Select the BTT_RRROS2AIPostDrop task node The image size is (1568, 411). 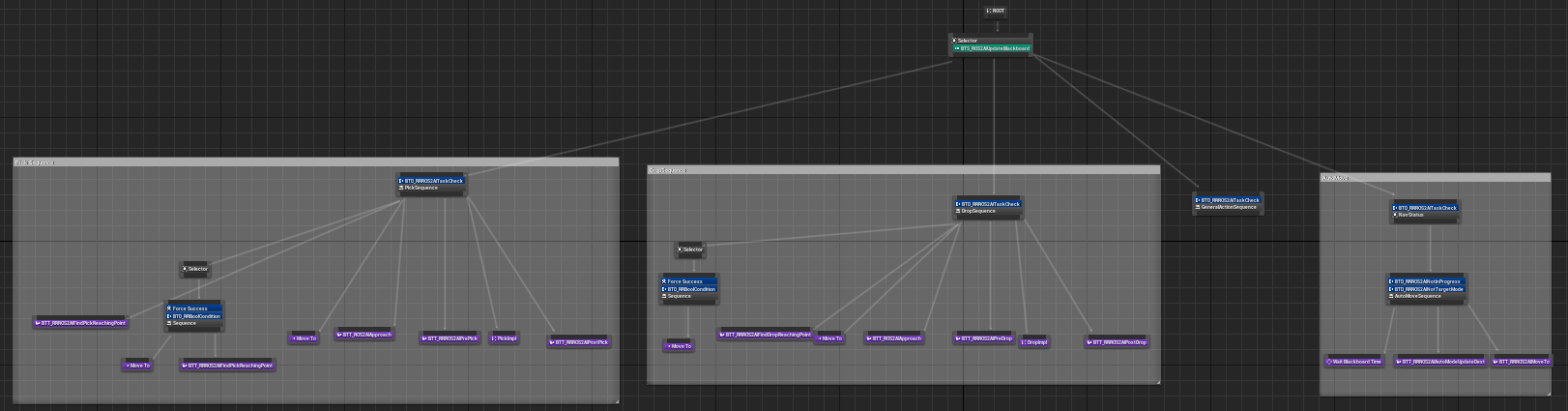coord(1117,342)
